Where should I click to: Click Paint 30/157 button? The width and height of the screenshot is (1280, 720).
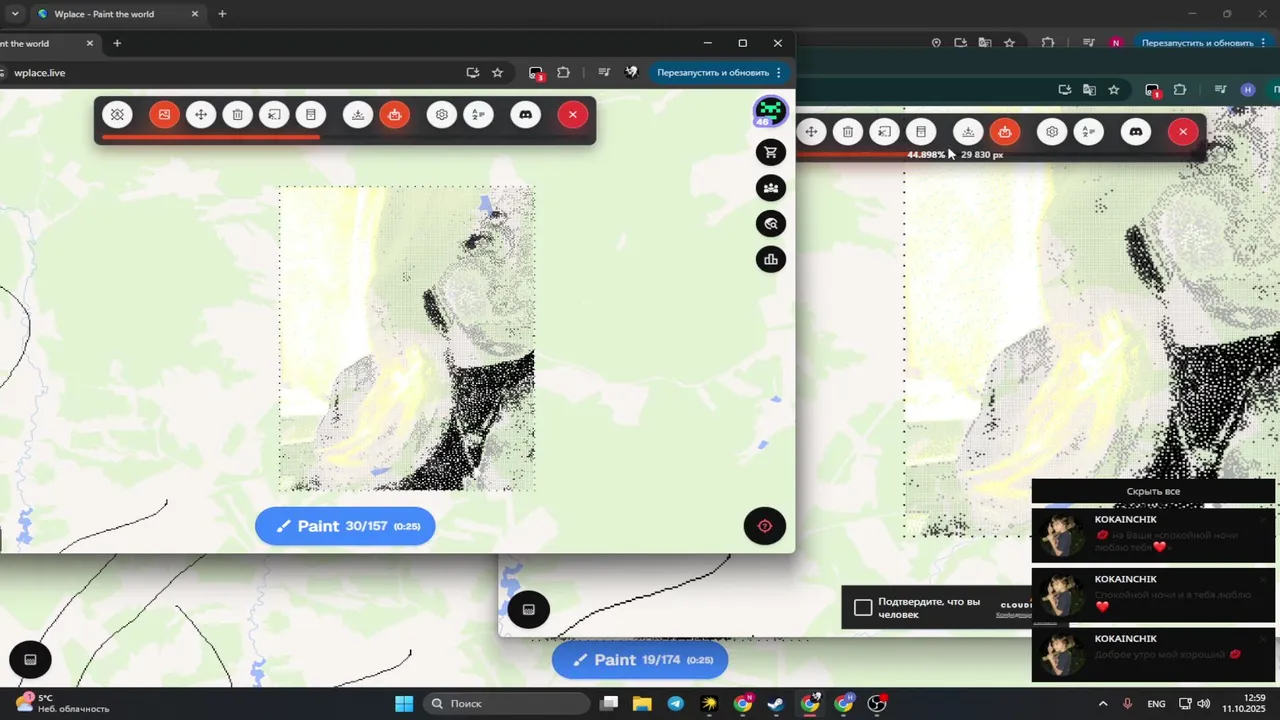tap(345, 526)
